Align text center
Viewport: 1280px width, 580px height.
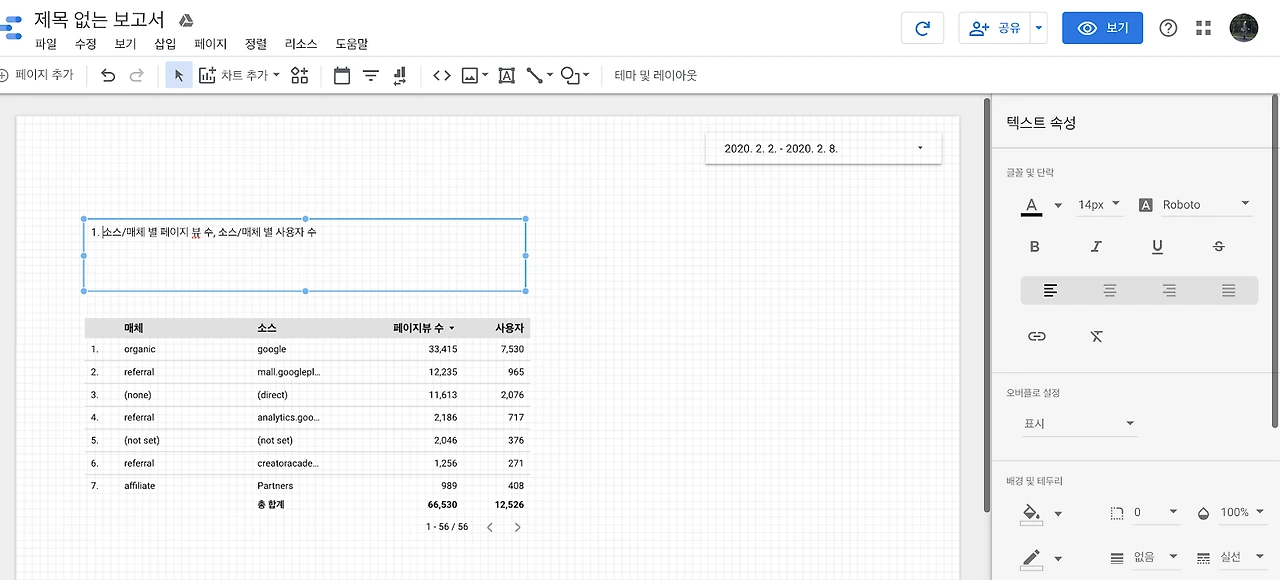[1109, 291]
